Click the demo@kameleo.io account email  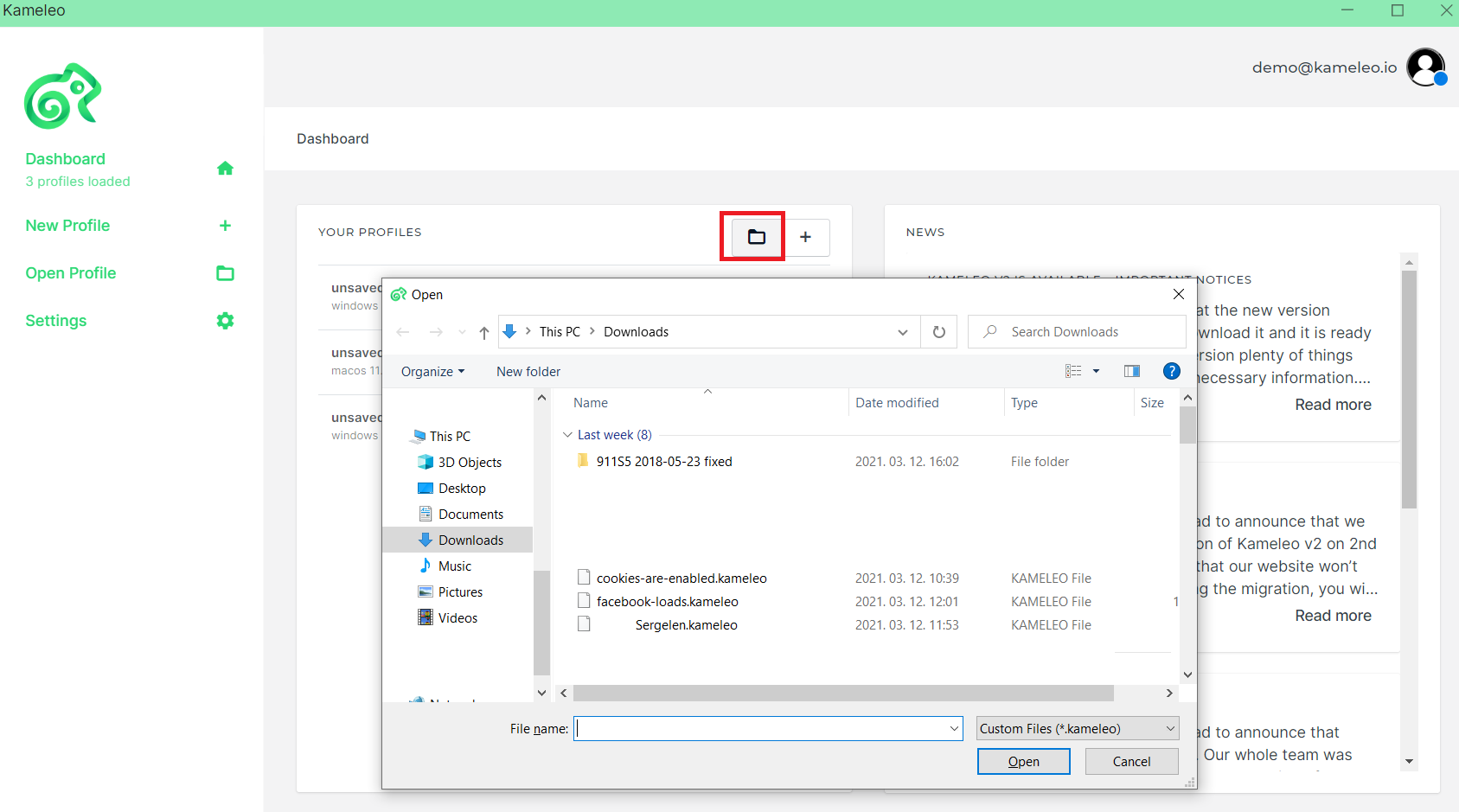pyautogui.click(x=1324, y=67)
